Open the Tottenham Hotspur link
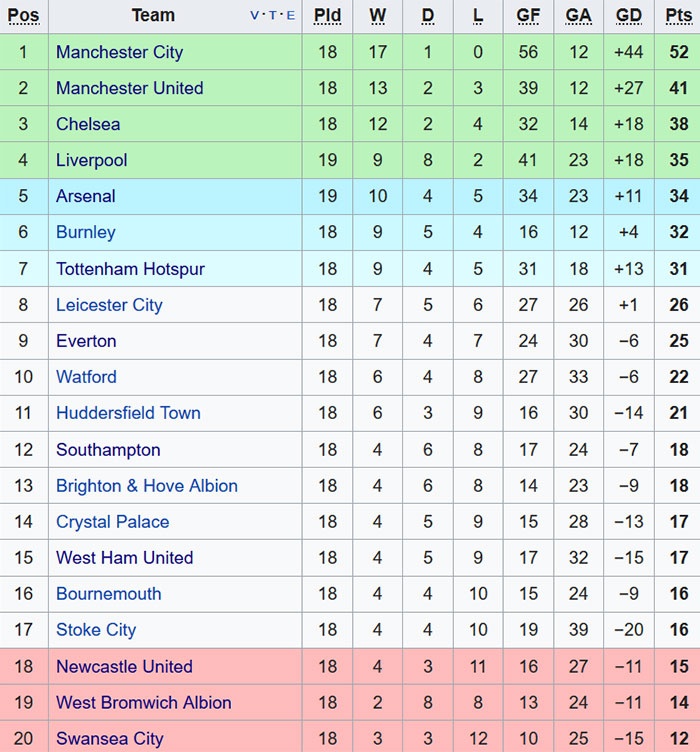 click(x=130, y=269)
